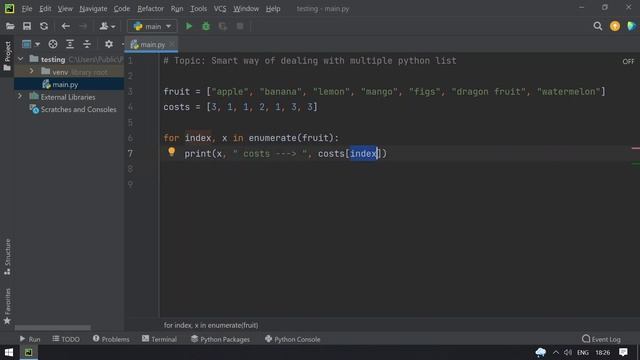Collapse the testing project folder
Image resolution: width=640 pixels, height=360 pixels.
[x=20, y=59]
